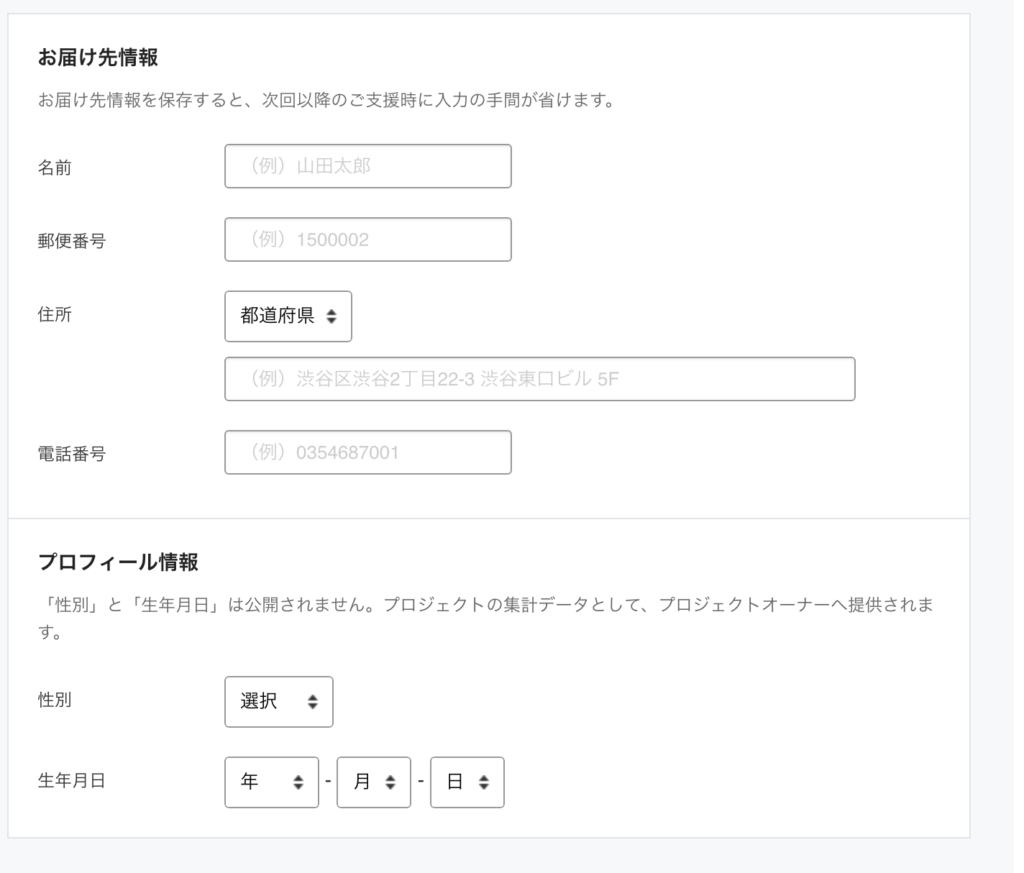This screenshot has width=1024, height=873.
Task: Click the arrow icon in the 年 selector
Action: coord(297,782)
